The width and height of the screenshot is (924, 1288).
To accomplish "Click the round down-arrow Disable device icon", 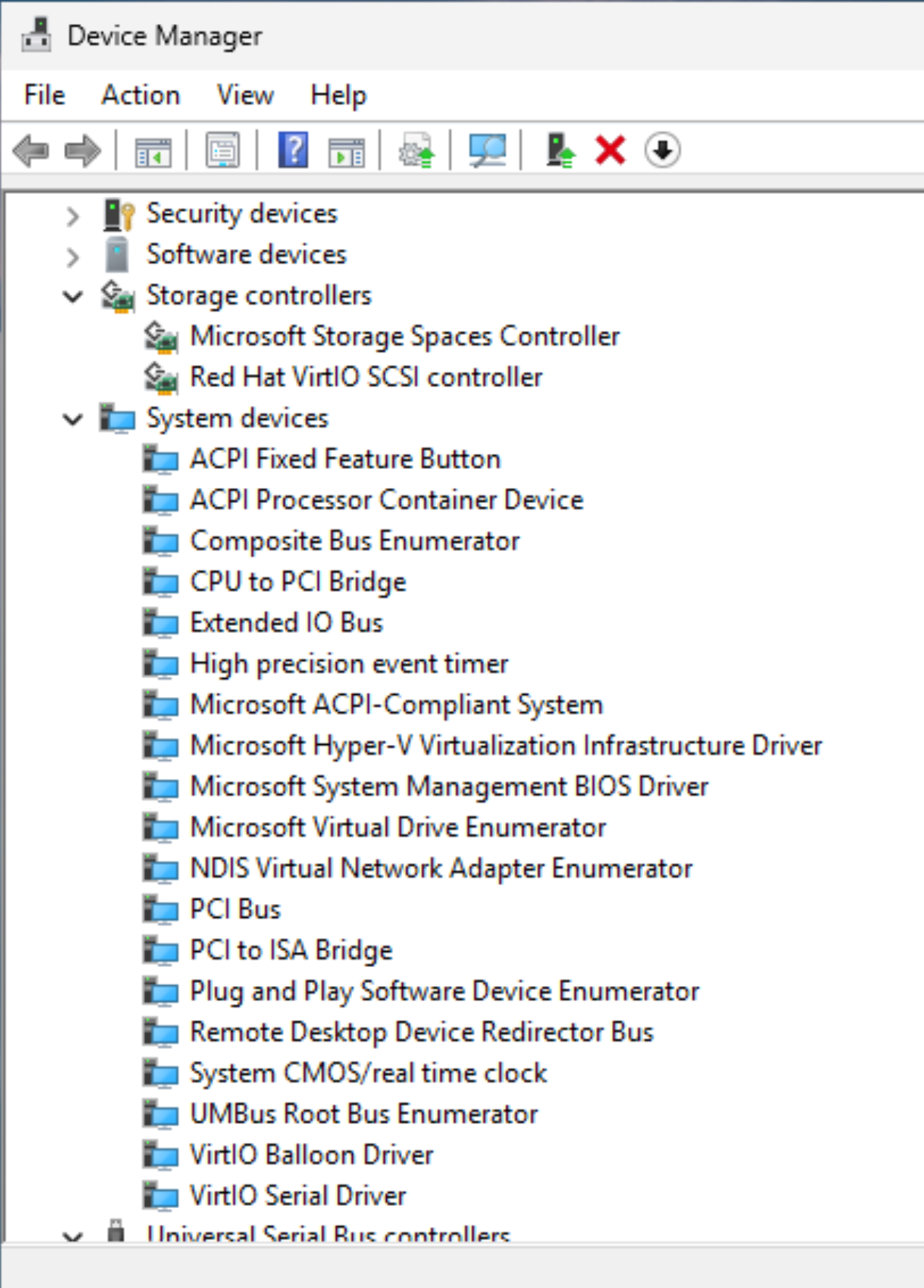I will [x=662, y=150].
